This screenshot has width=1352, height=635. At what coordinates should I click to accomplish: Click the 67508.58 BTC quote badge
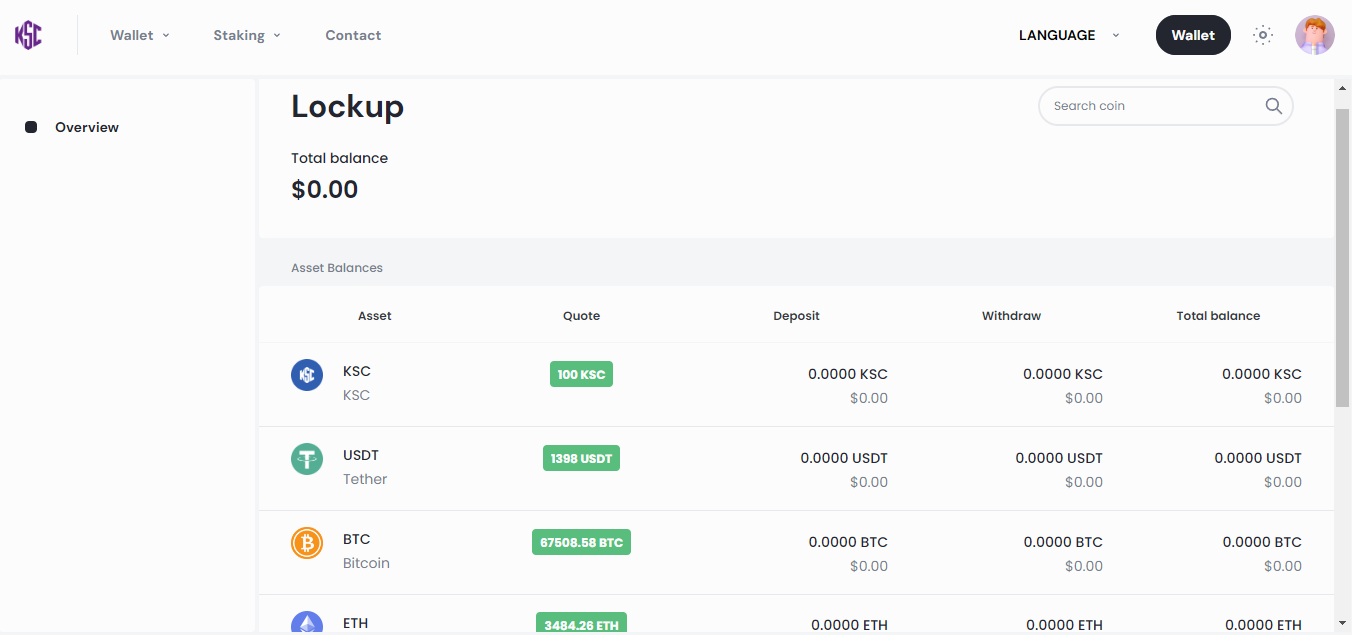(x=581, y=542)
